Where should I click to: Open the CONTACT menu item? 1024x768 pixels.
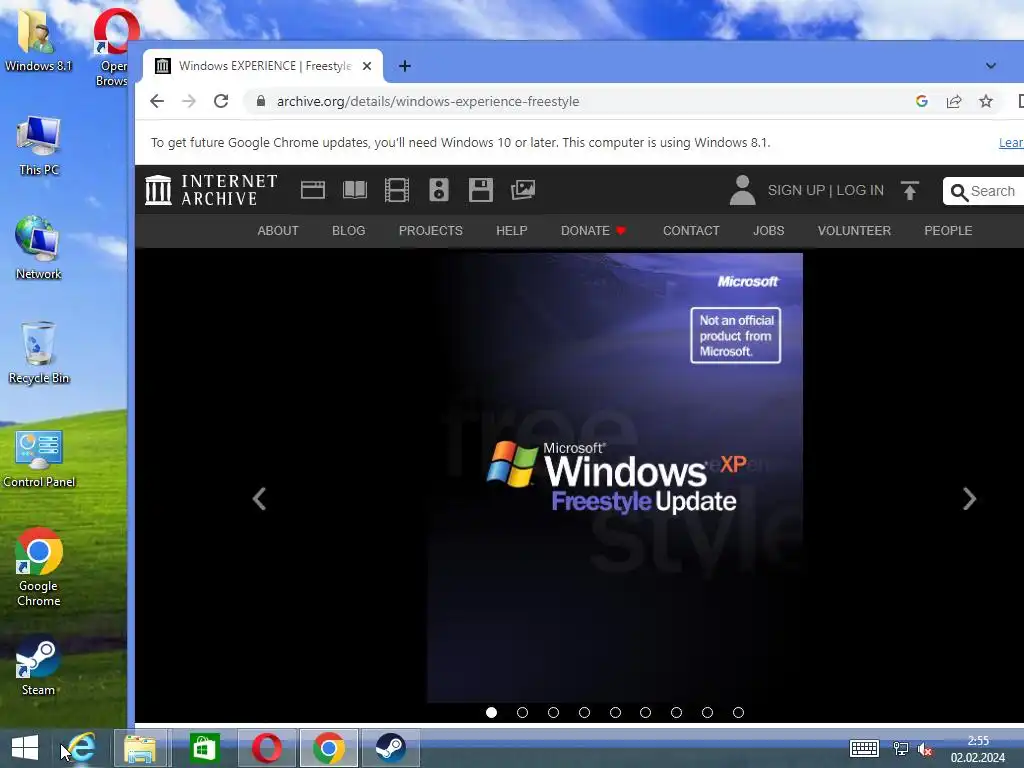click(x=691, y=231)
